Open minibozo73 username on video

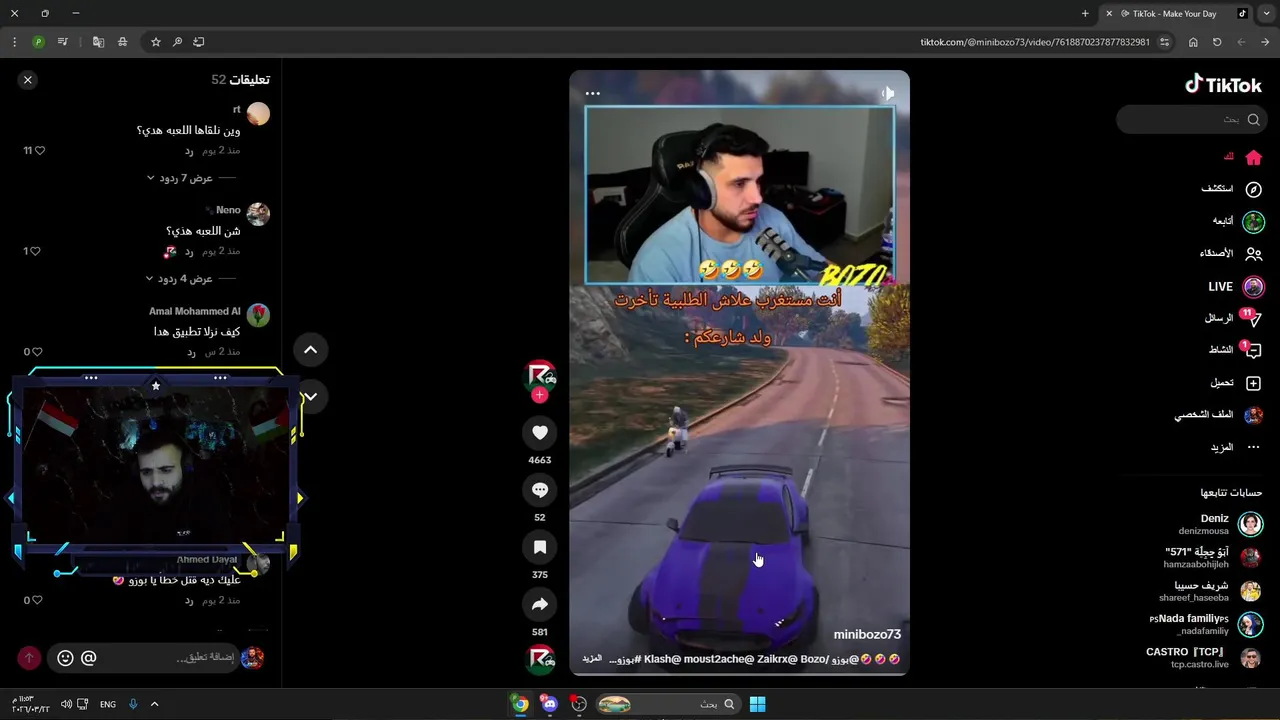tap(867, 634)
